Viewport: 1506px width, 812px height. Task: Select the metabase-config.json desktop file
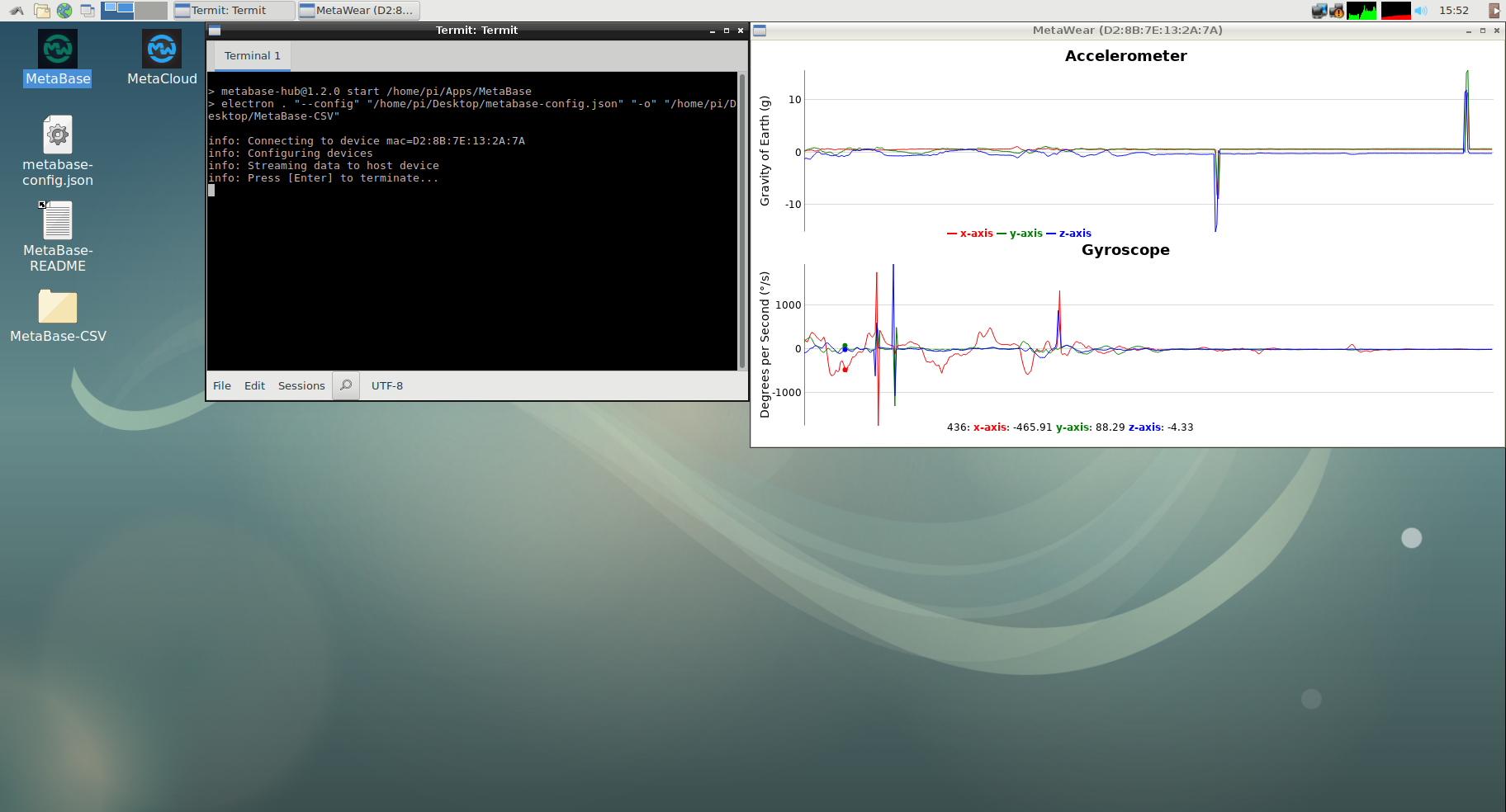(58, 151)
